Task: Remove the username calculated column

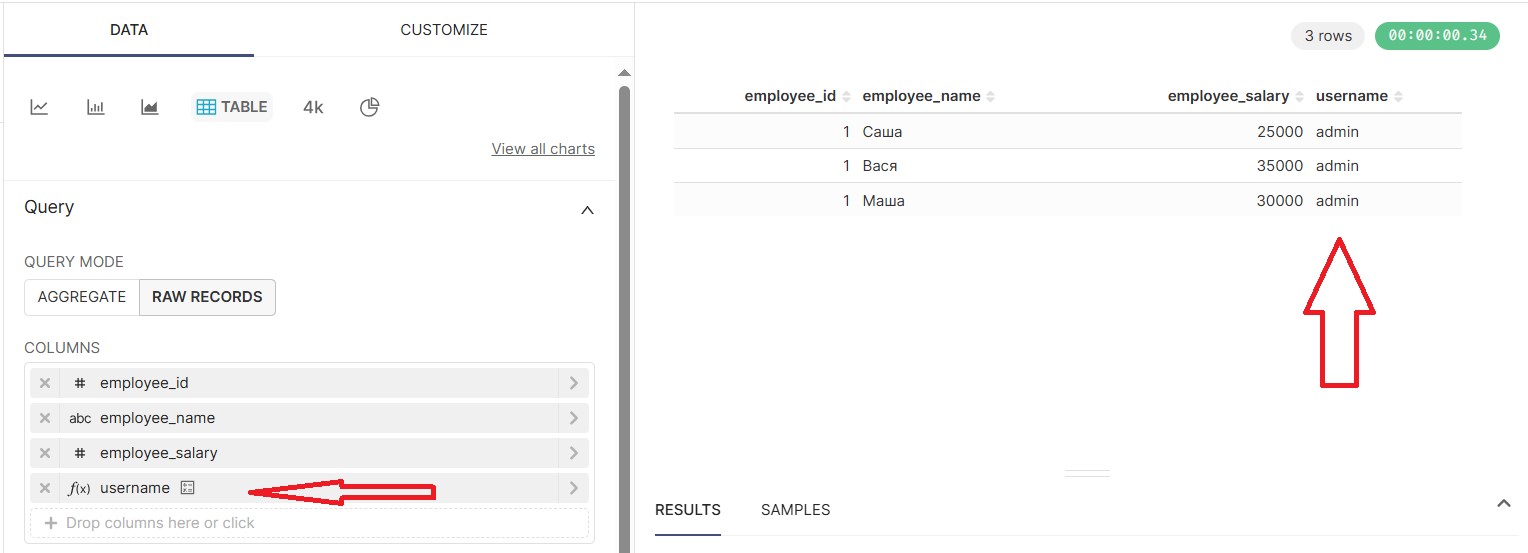Action: point(44,488)
